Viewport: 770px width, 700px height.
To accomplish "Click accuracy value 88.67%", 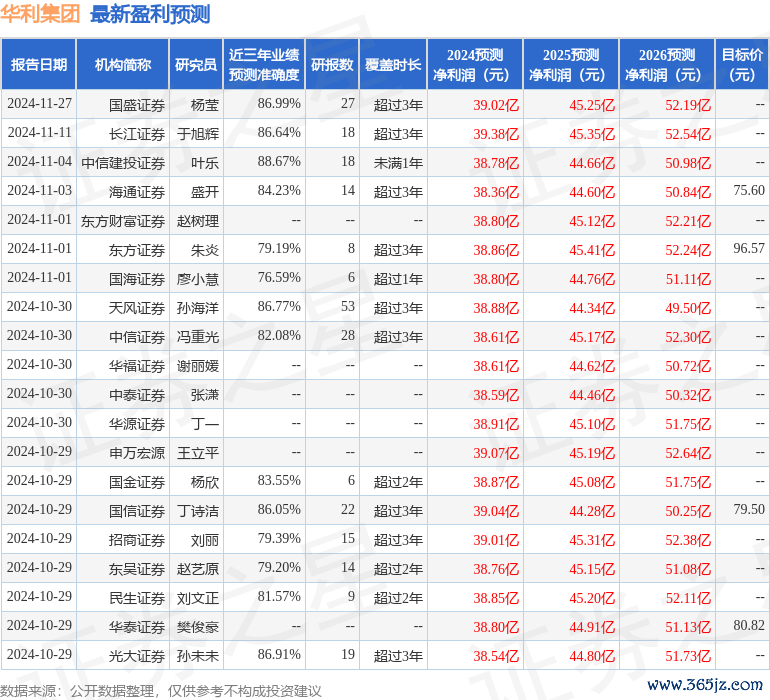I will [279, 161].
